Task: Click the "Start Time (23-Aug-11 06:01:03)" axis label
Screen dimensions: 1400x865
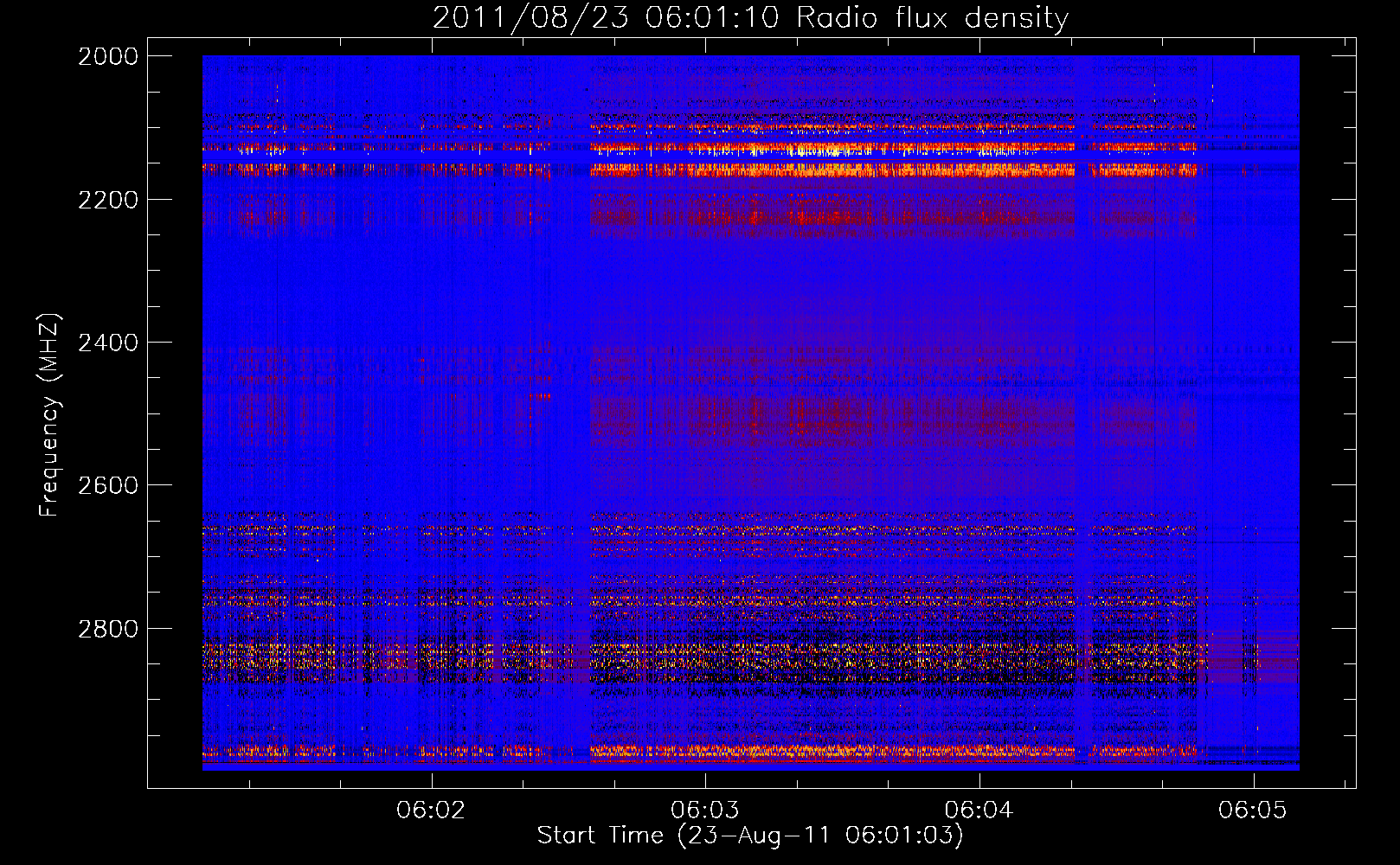Action: [x=749, y=836]
